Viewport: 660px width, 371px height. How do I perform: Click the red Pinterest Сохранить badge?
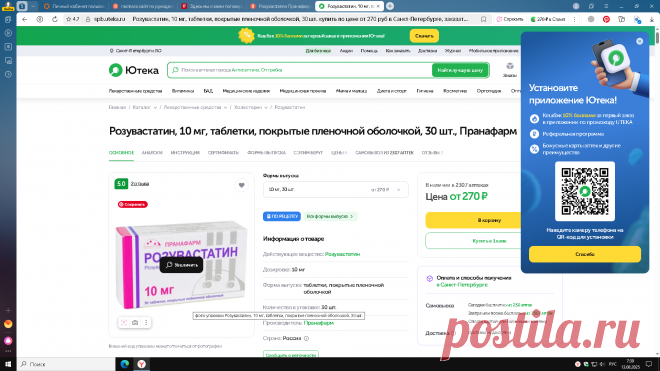[x=133, y=204]
